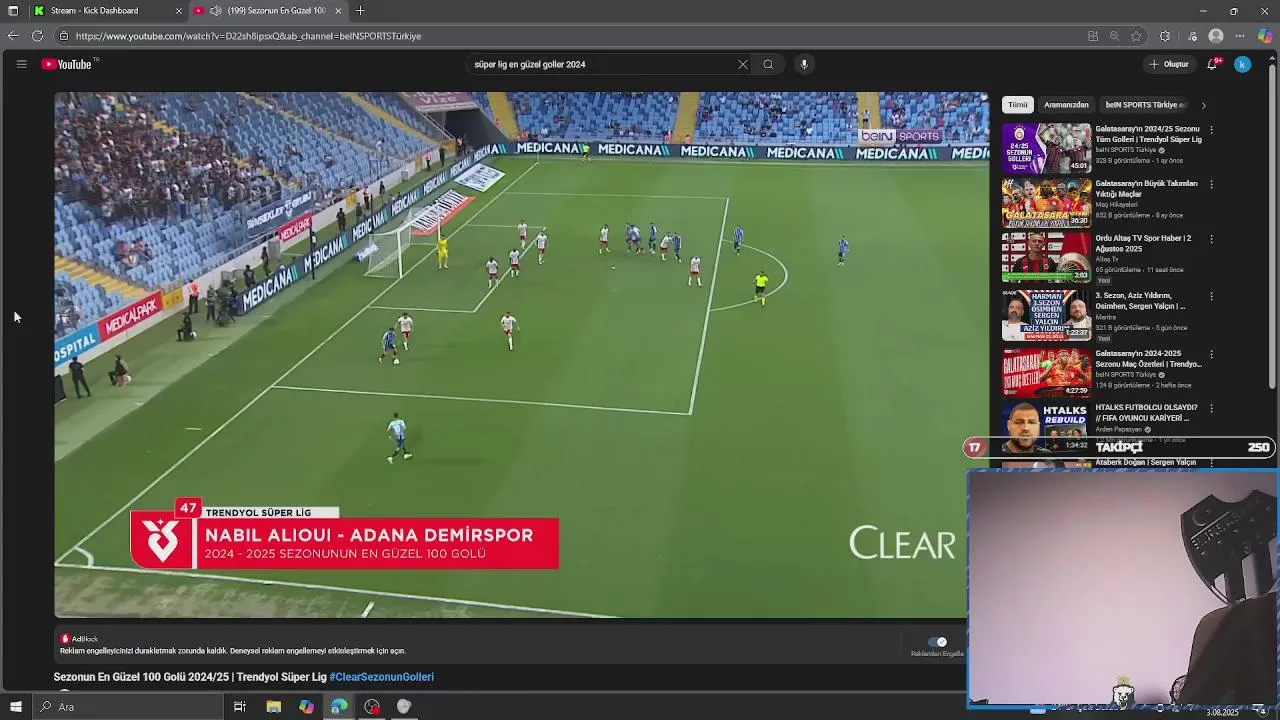Viewport: 1280px width, 720px height.
Task: Open Task View on the taskbar
Action: coord(240,707)
